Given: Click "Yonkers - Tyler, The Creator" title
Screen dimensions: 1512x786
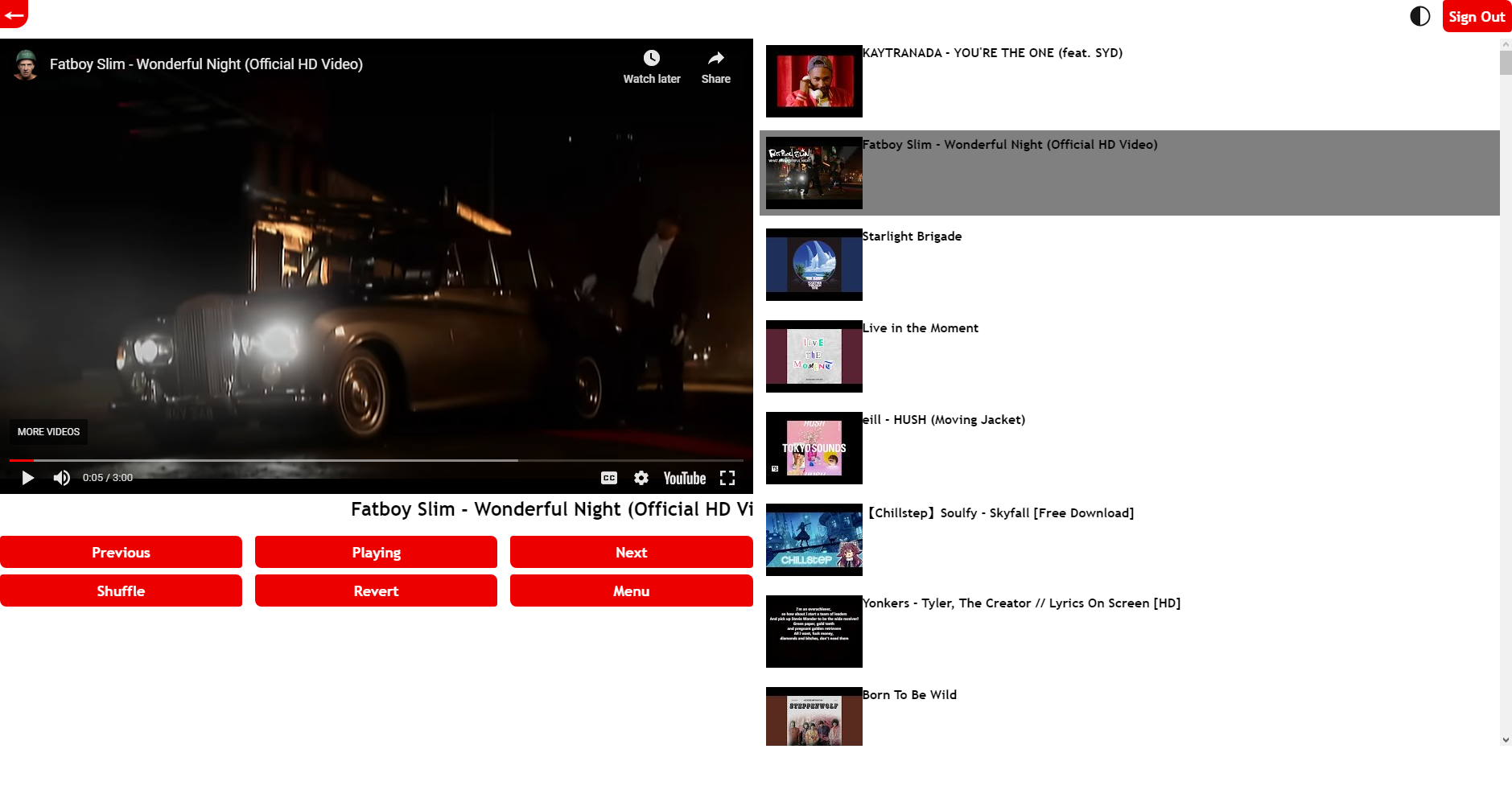Looking at the screenshot, I should (1022, 603).
